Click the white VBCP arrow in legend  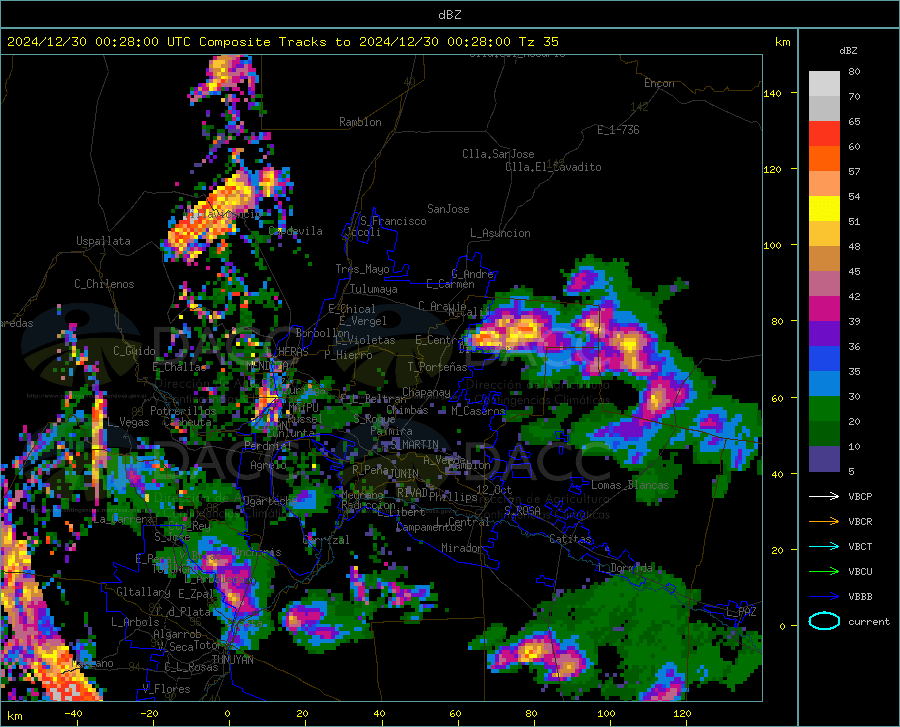click(x=824, y=496)
